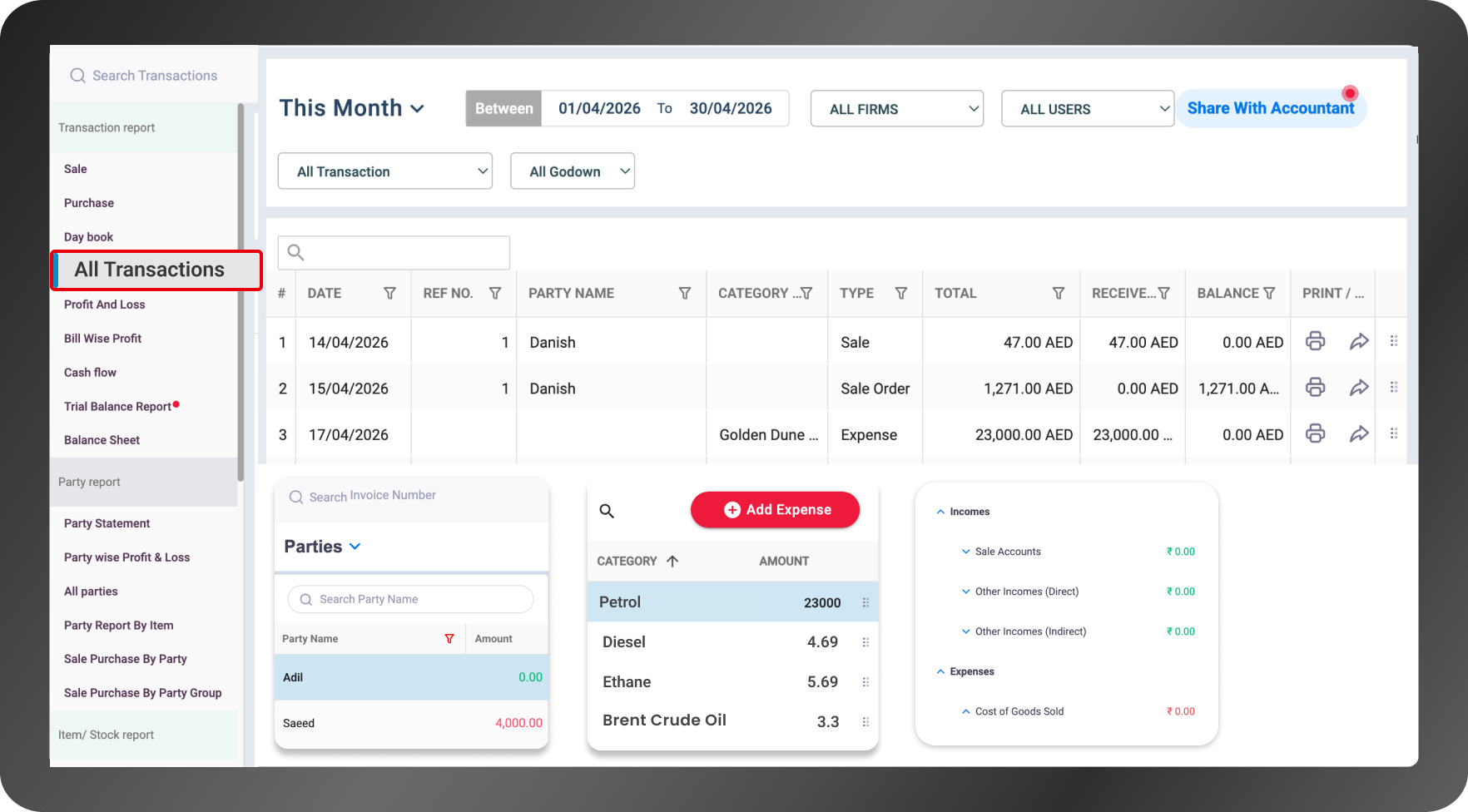Open This Month period dropdown
The image size is (1468, 812).
(x=352, y=108)
